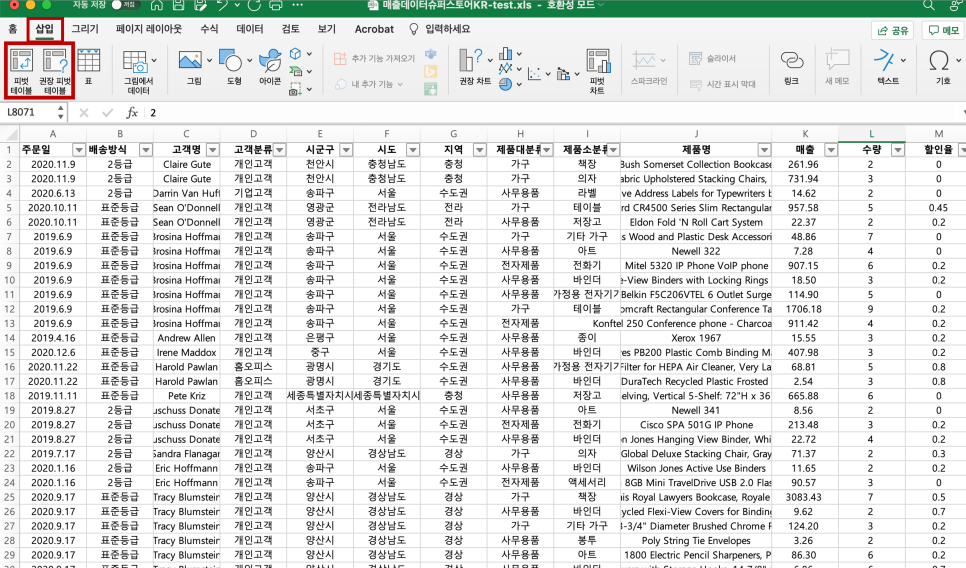Image resolution: width=966 pixels, height=568 pixels.
Task: Open the 주문일 filter dropdown
Action: (79, 150)
